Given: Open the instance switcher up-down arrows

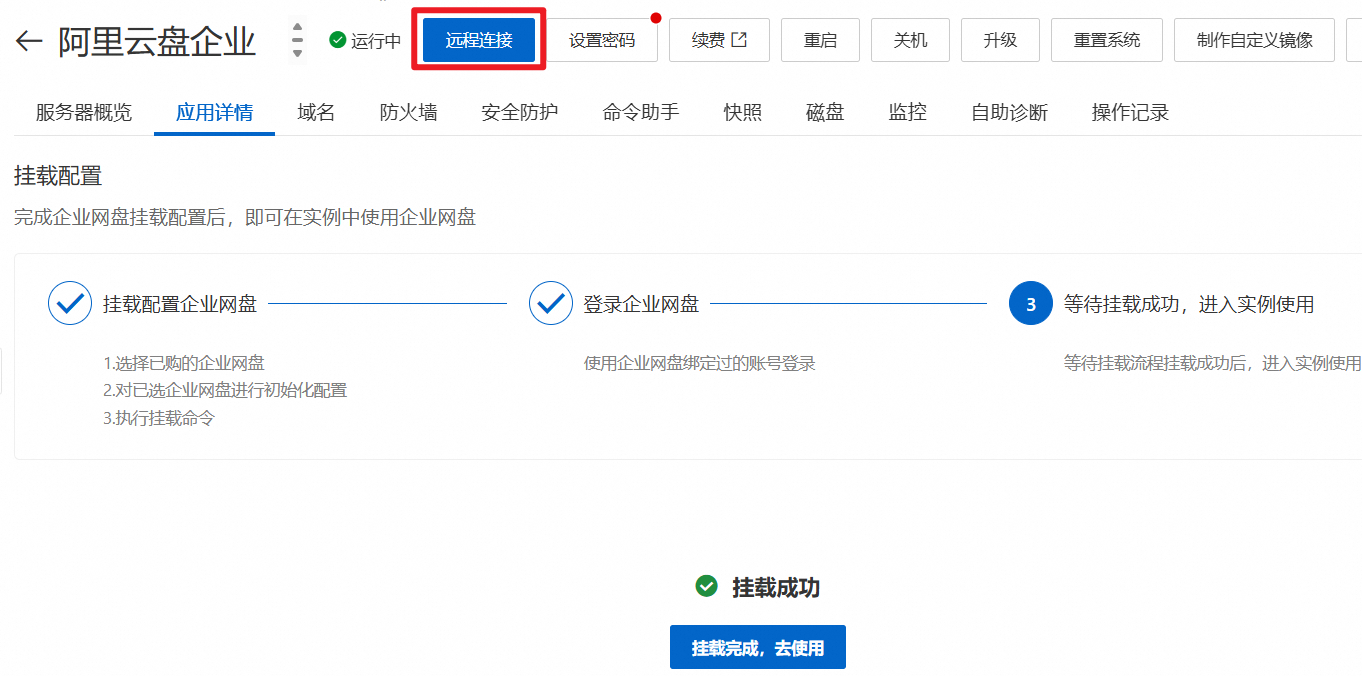Looking at the screenshot, I should pyautogui.click(x=297, y=40).
